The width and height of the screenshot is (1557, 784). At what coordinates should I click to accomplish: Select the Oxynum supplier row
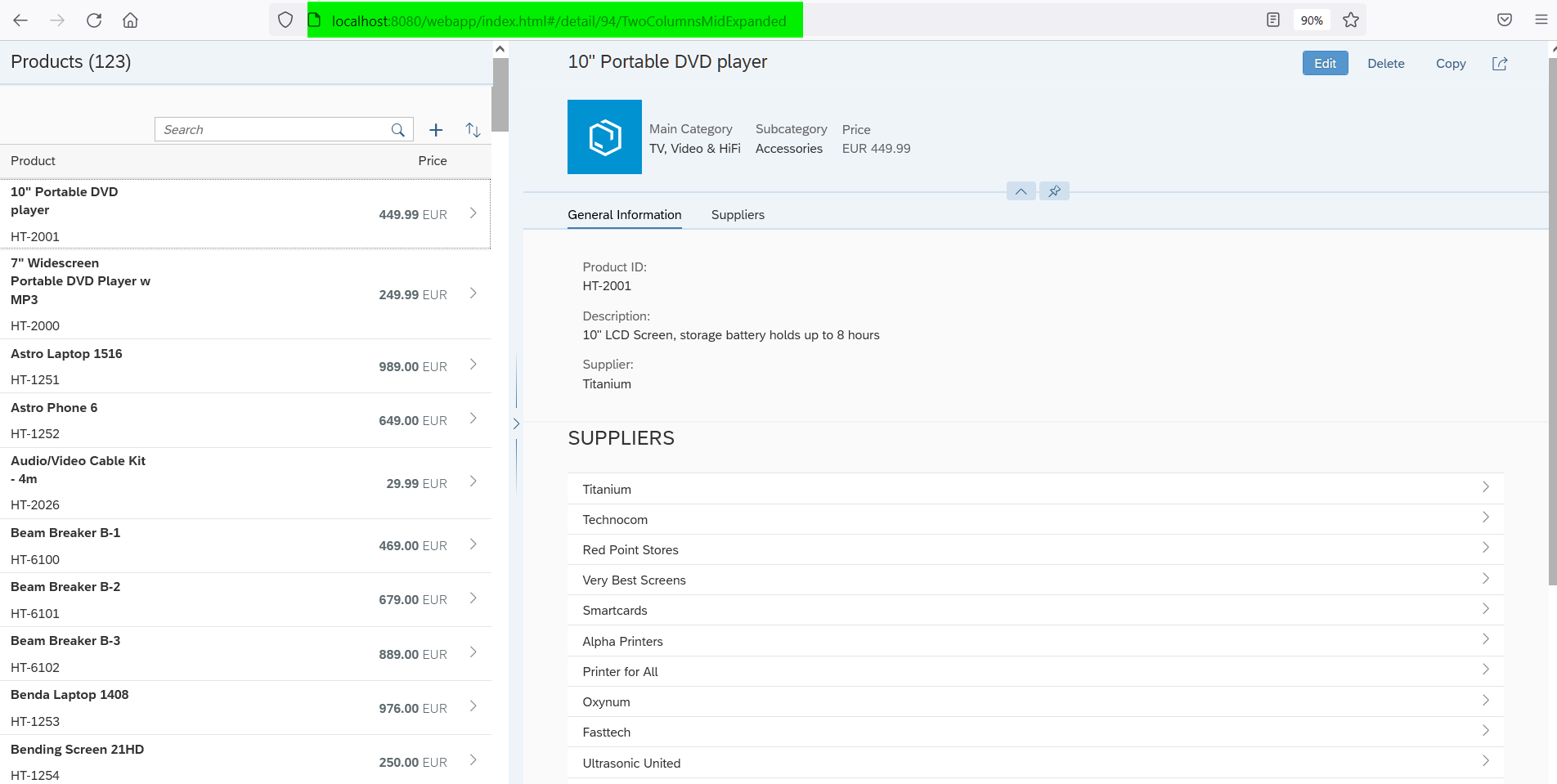1035,701
